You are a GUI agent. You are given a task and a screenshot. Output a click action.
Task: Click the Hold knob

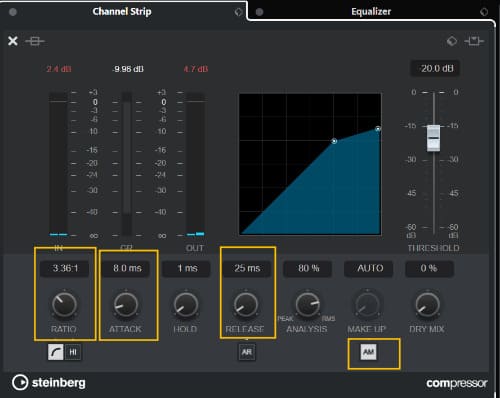point(186,304)
